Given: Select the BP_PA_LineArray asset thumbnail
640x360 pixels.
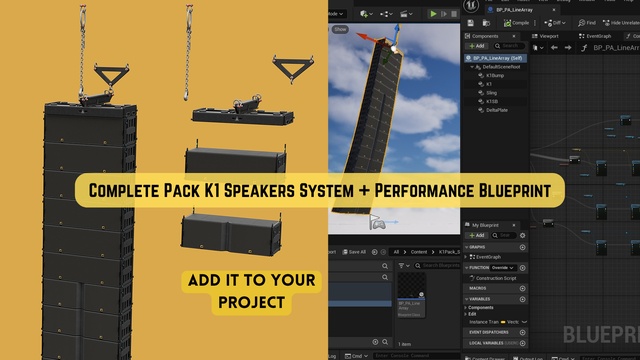Looking at the screenshot, I should click(411, 295).
